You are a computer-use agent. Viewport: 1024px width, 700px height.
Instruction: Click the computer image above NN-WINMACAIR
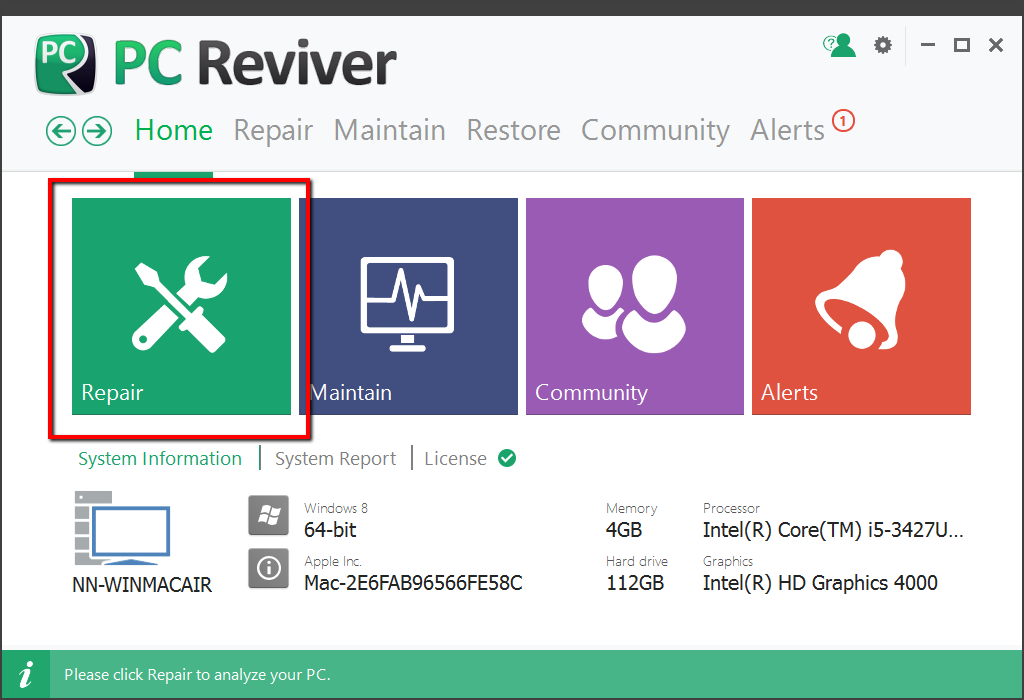pyautogui.click(x=122, y=529)
